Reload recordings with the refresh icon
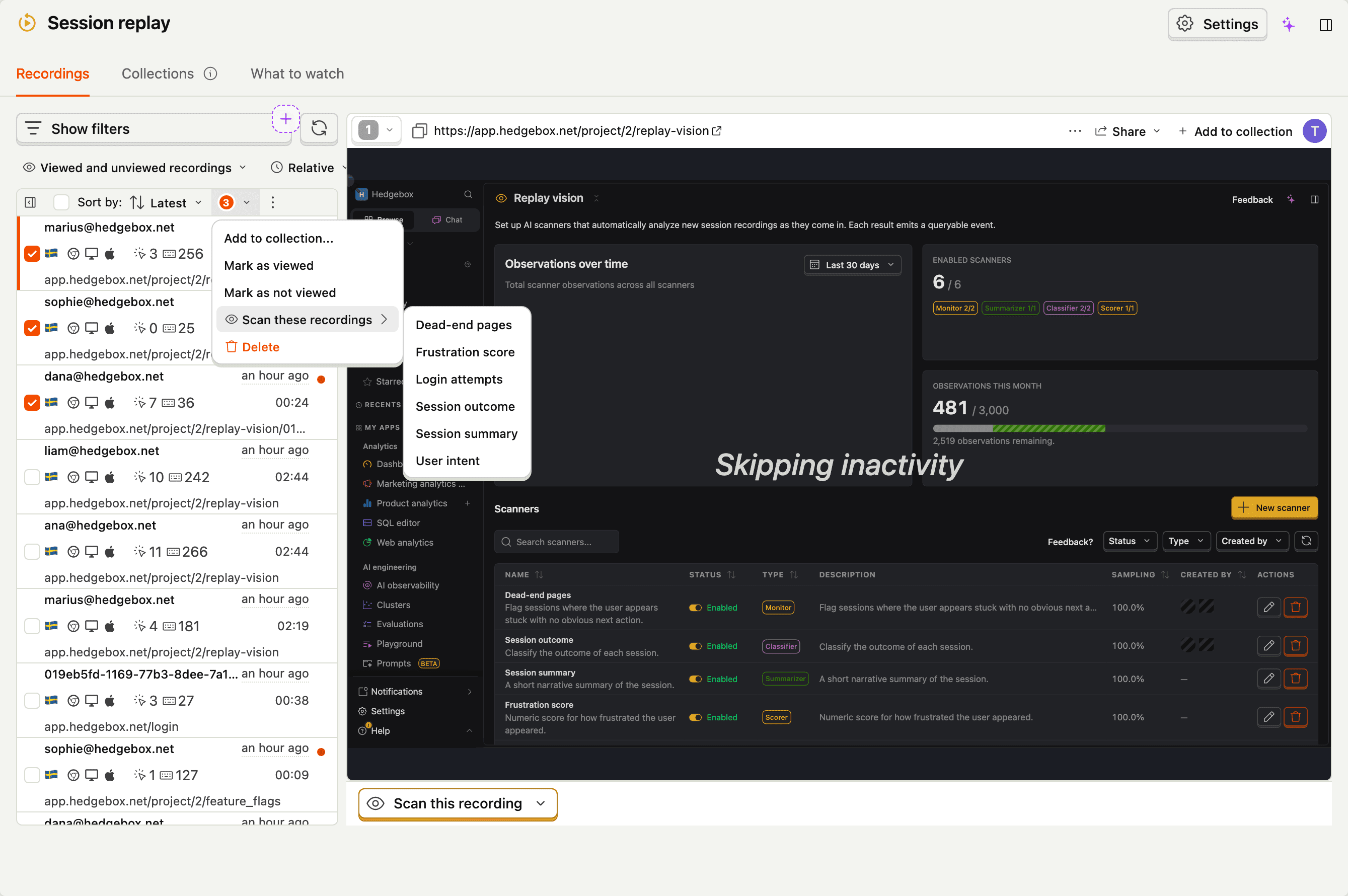Image resolution: width=1348 pixels, height=896 pixels. point(319,128)
